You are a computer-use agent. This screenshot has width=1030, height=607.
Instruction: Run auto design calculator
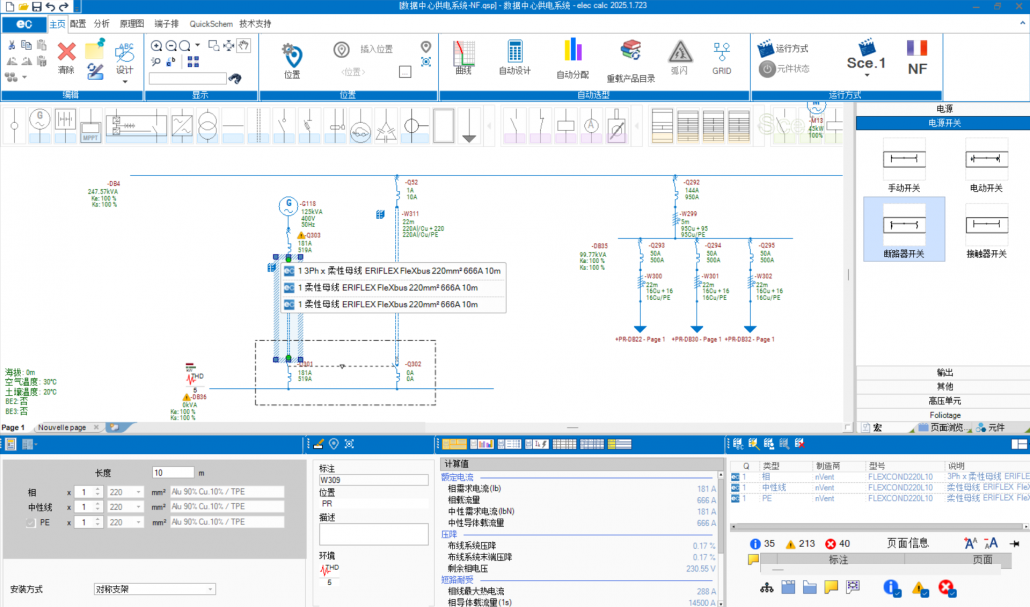click(x=515, y=56)
